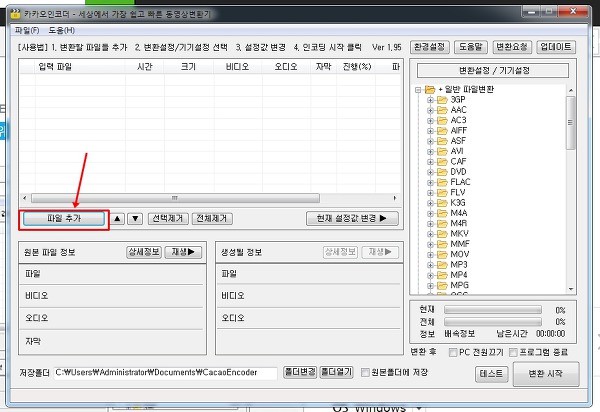
Task: Open the 도움(H) menu
Action: coord(62,30)
